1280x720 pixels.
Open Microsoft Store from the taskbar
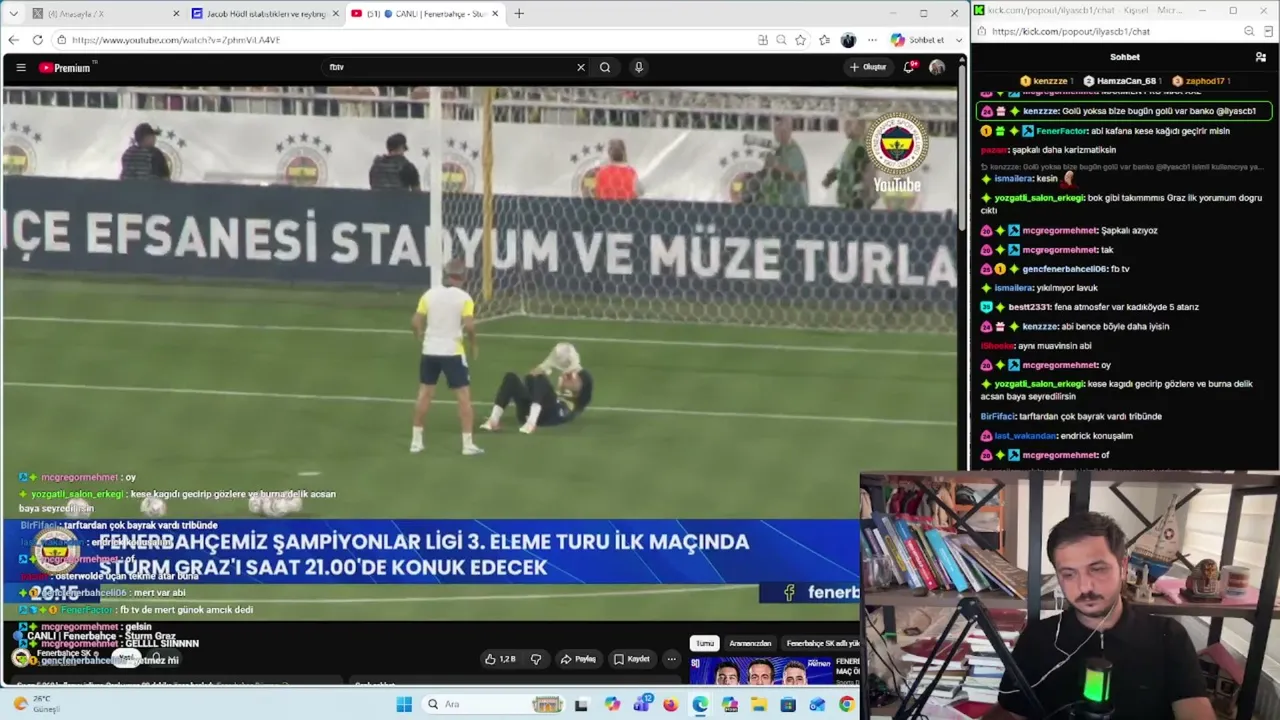pos(788,704)
